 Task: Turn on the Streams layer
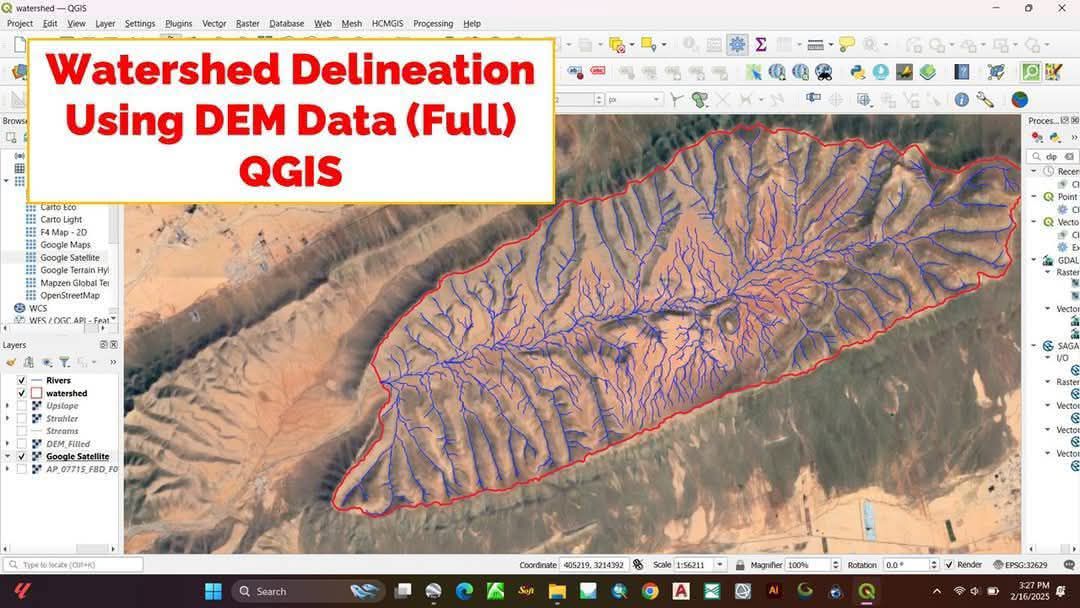(21, 431)
